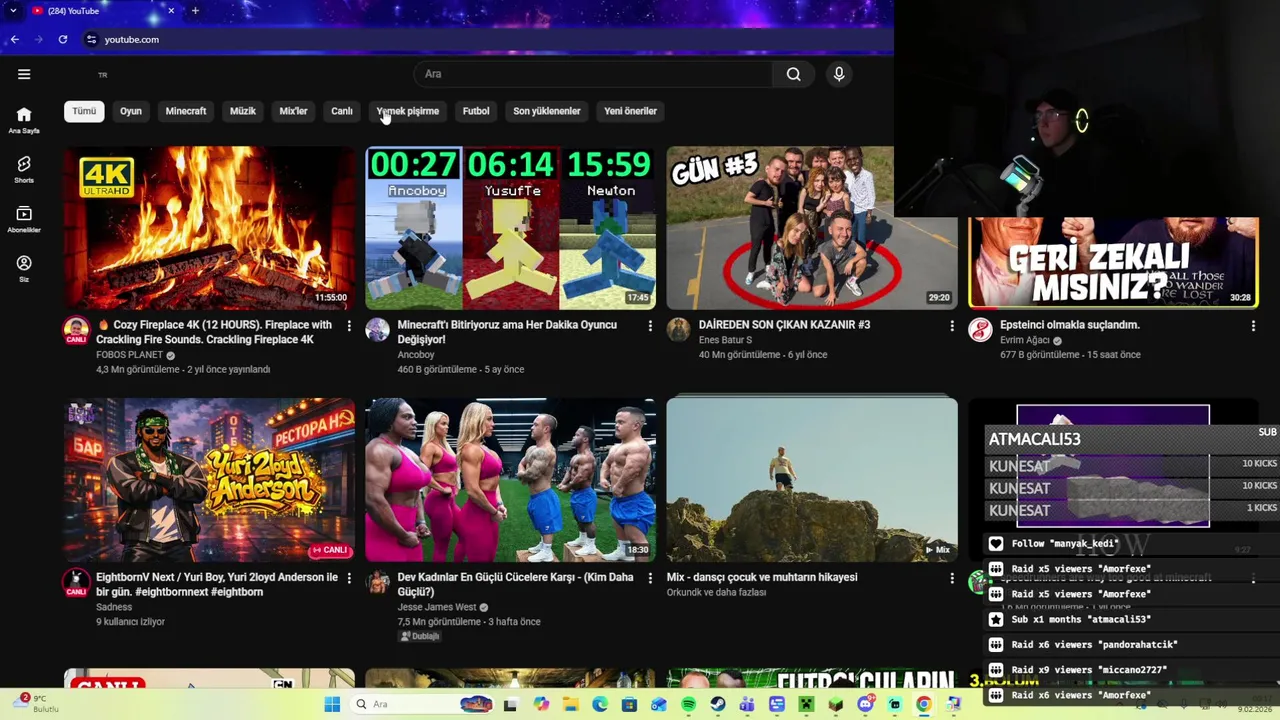
Task: Open options for Epsteinci olmakla suçlandım video
Action: tap(1252, 326)
